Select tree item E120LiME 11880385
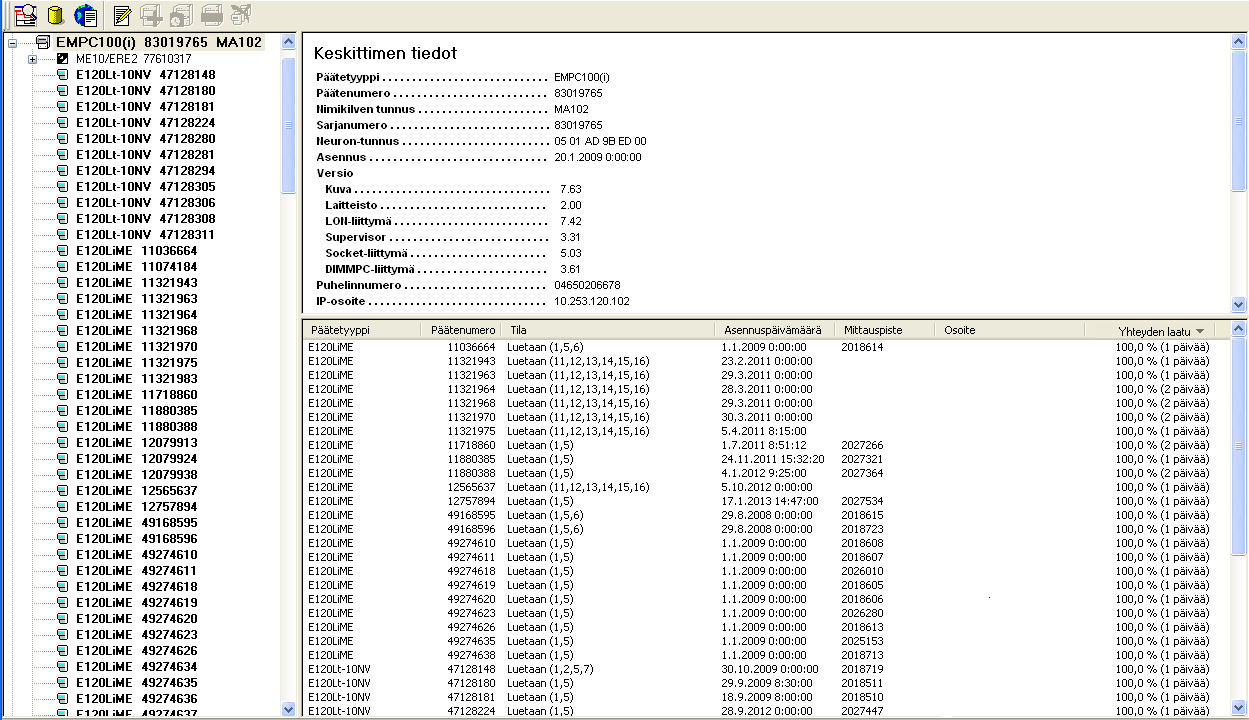This screenshot has height=720, width=1249. click(137, 411)
